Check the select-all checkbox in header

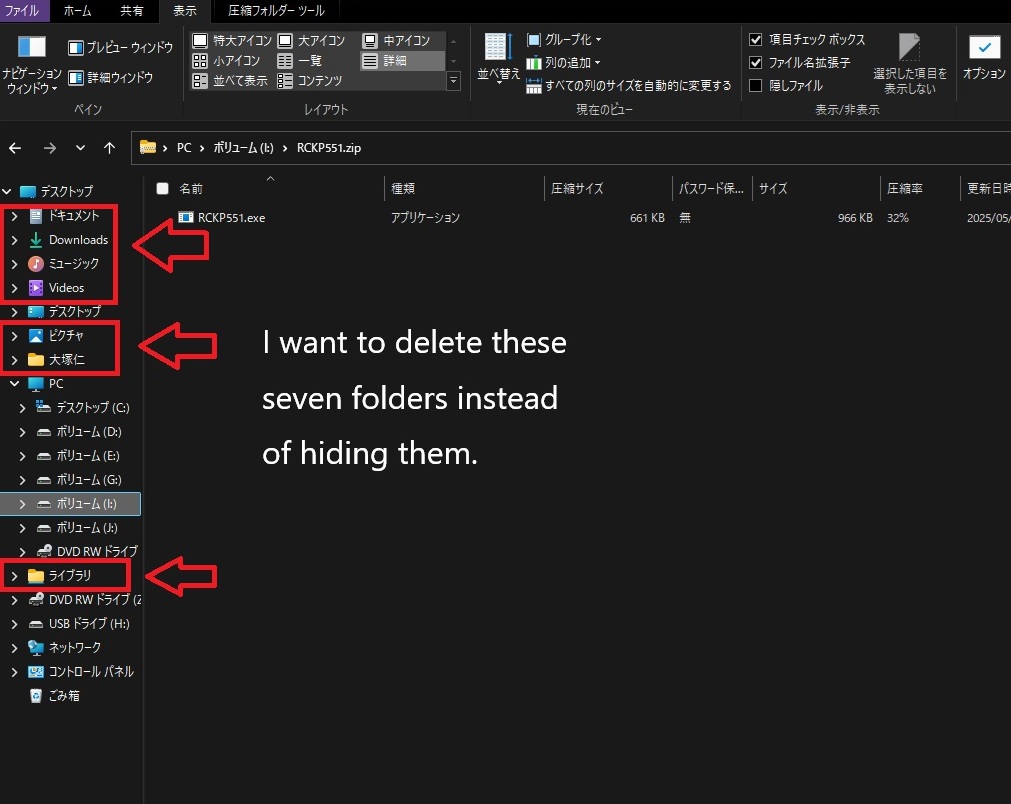point(162,188)
